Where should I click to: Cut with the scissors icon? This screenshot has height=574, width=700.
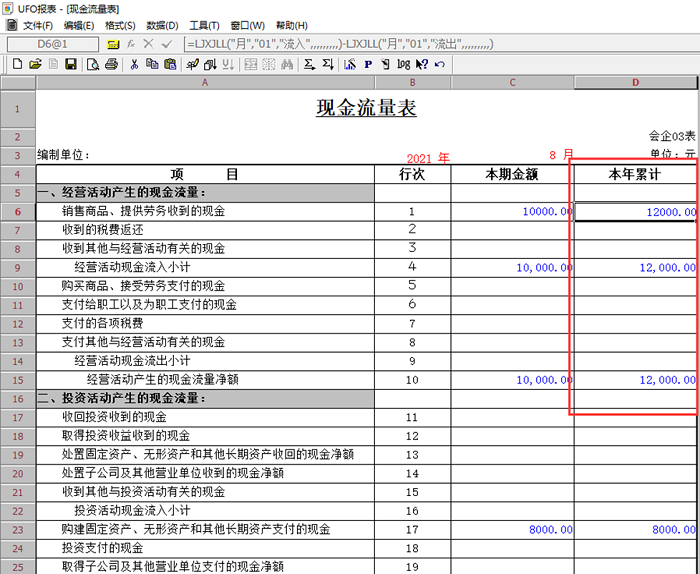tap(134, 64)
